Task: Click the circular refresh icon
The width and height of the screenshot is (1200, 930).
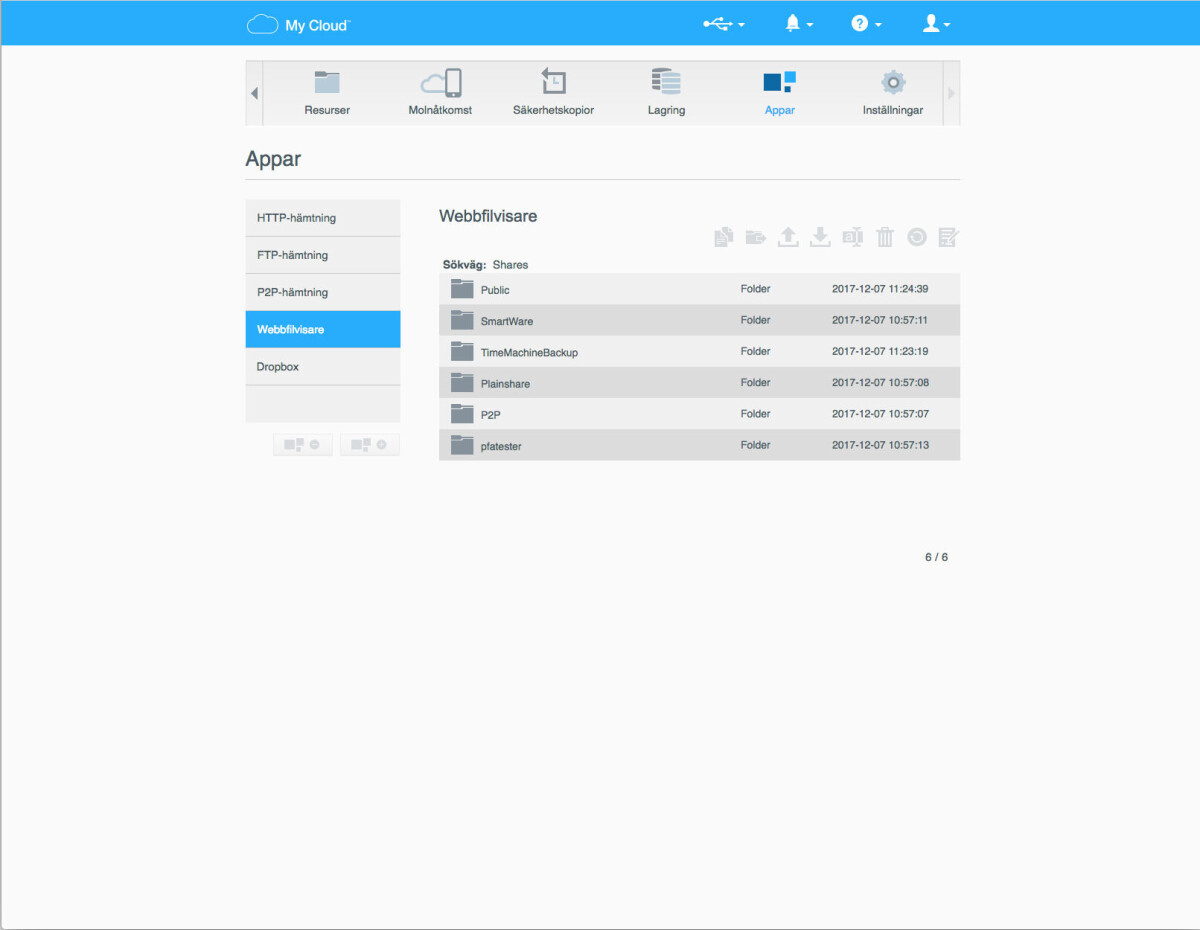Action: (917, 237)
